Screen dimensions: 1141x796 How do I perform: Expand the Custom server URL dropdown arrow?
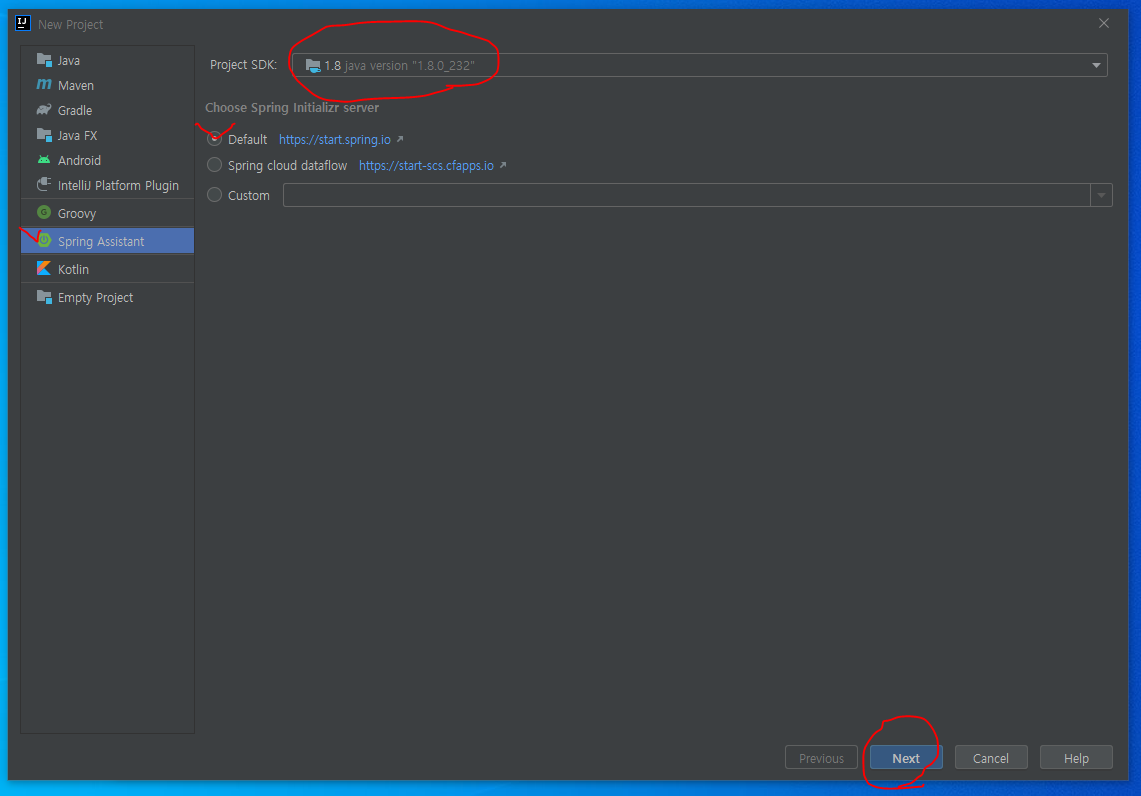[x=1101, y=195]
